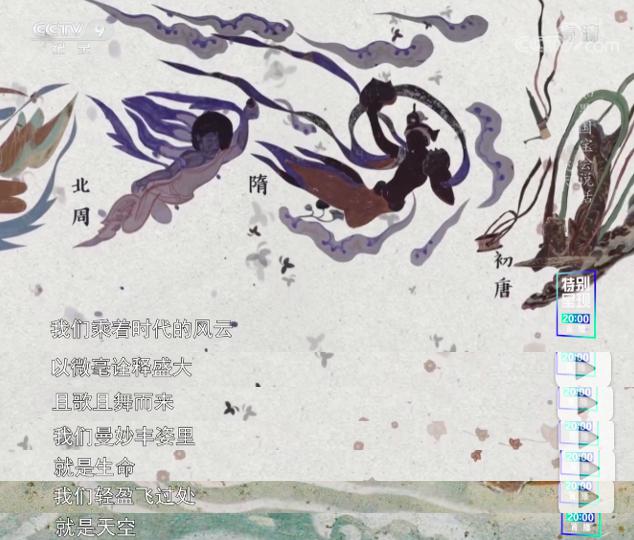Select the 特别呈现 20:00 badge
Viewport: 634px width, 540px height.
(x=576, y=302)
